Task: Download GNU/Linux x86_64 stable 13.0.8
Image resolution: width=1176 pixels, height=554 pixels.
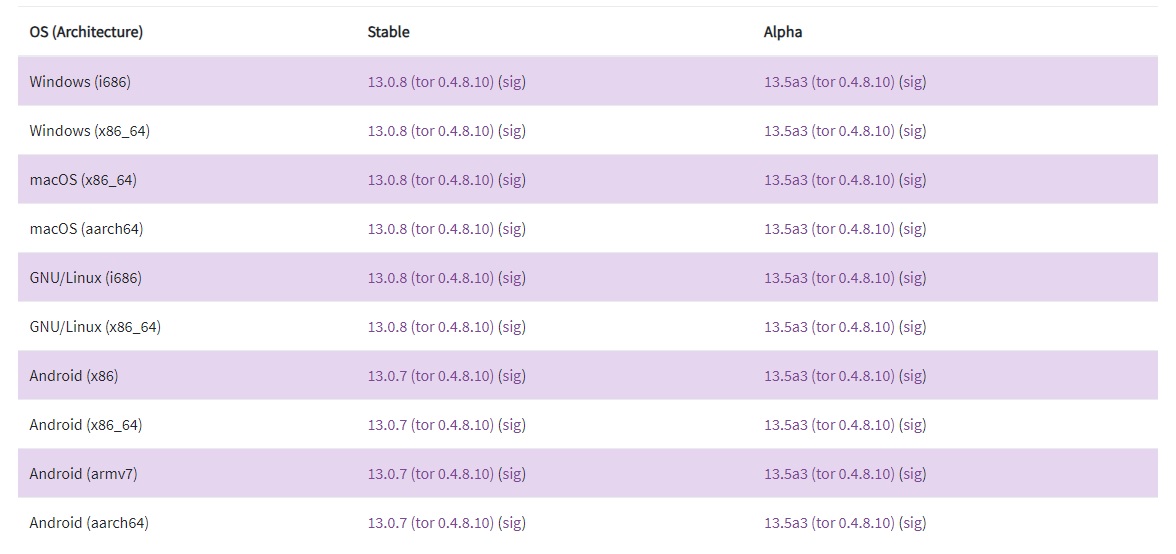Action: click(430, 327)
